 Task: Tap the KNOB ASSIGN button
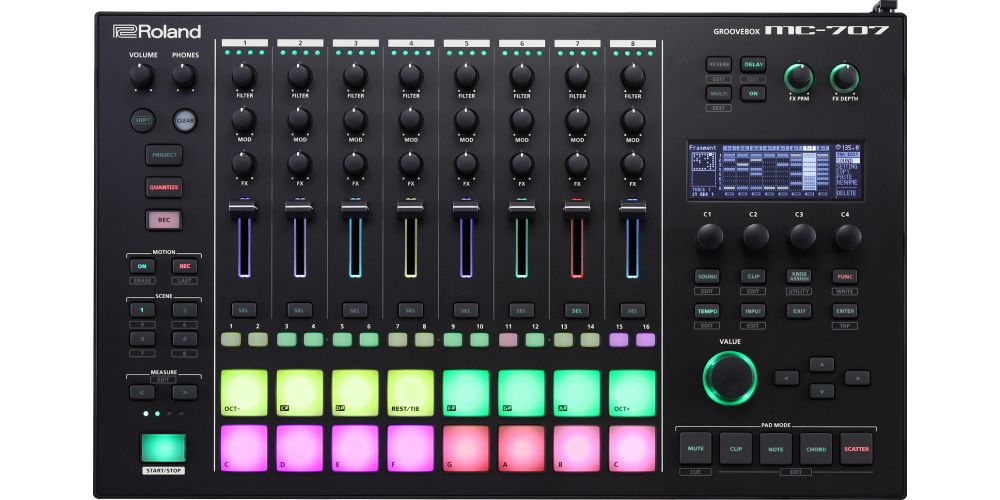tap(798, 276)
